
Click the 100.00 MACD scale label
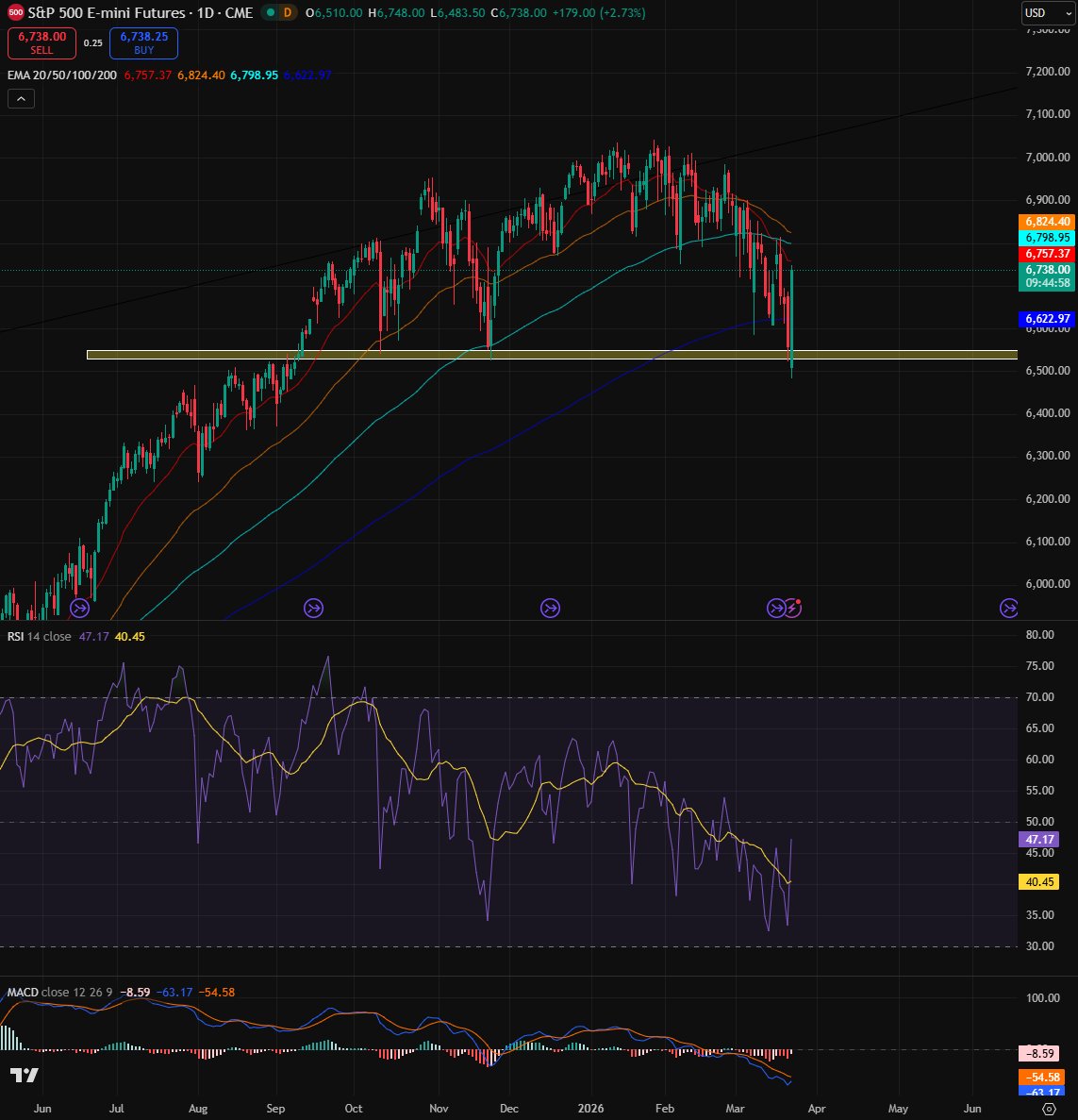pos(1042,998)
